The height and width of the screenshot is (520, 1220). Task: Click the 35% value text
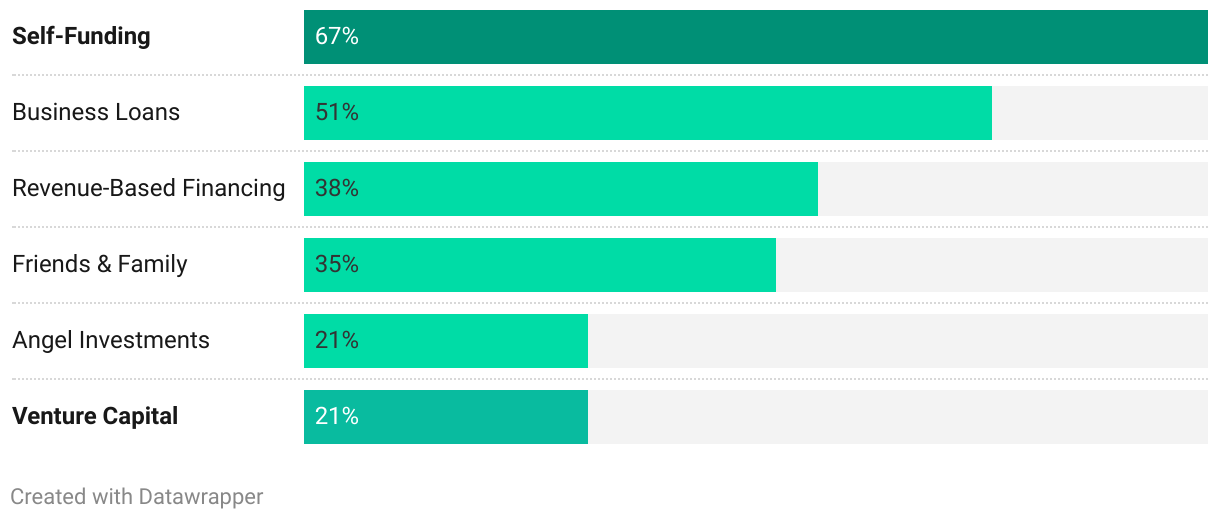pos(337,265)
